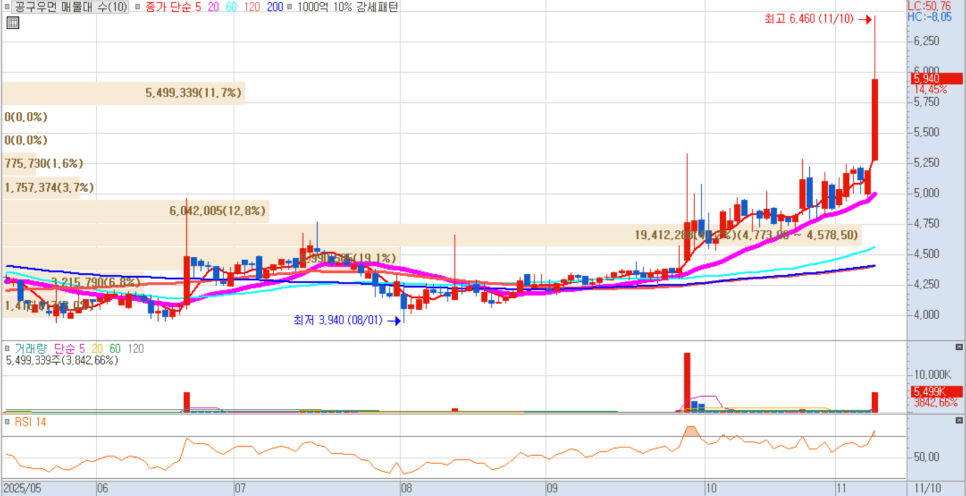The height and width of the screenshot is (496, 966).
Task: Select the 공구우먼 매물대 수(10) indicator label
Action: point(70,8)
